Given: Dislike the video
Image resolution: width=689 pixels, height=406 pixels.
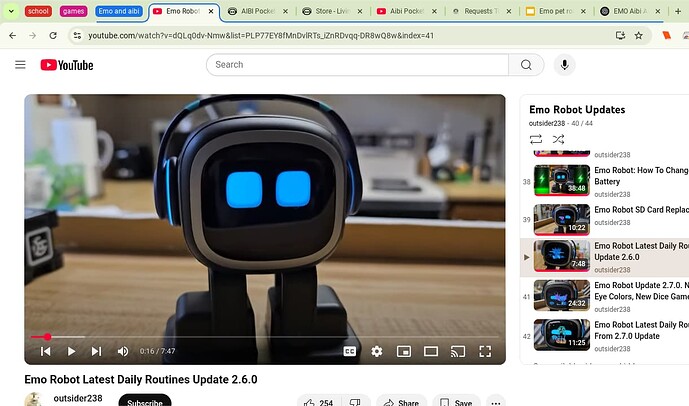Looking at the screenshot, I should point(355,402).
